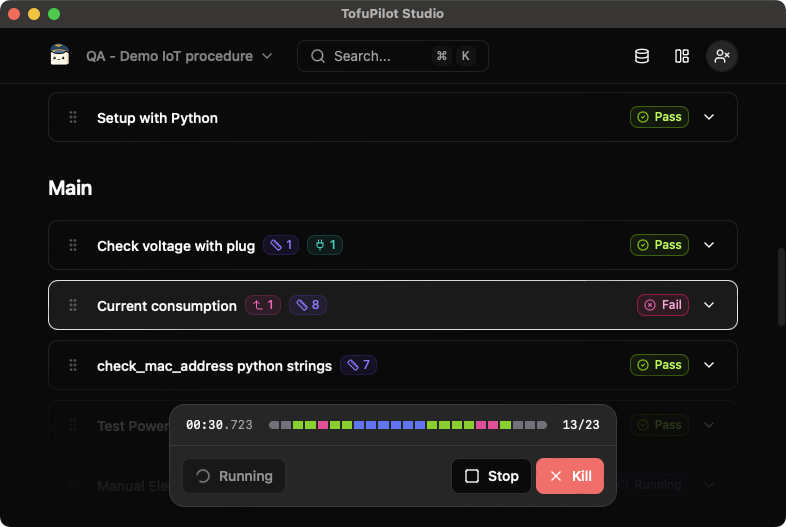This screenshot has width=786, height=527.
Task: Click the K shortcut key hint in Search
Action: [466, 56]
